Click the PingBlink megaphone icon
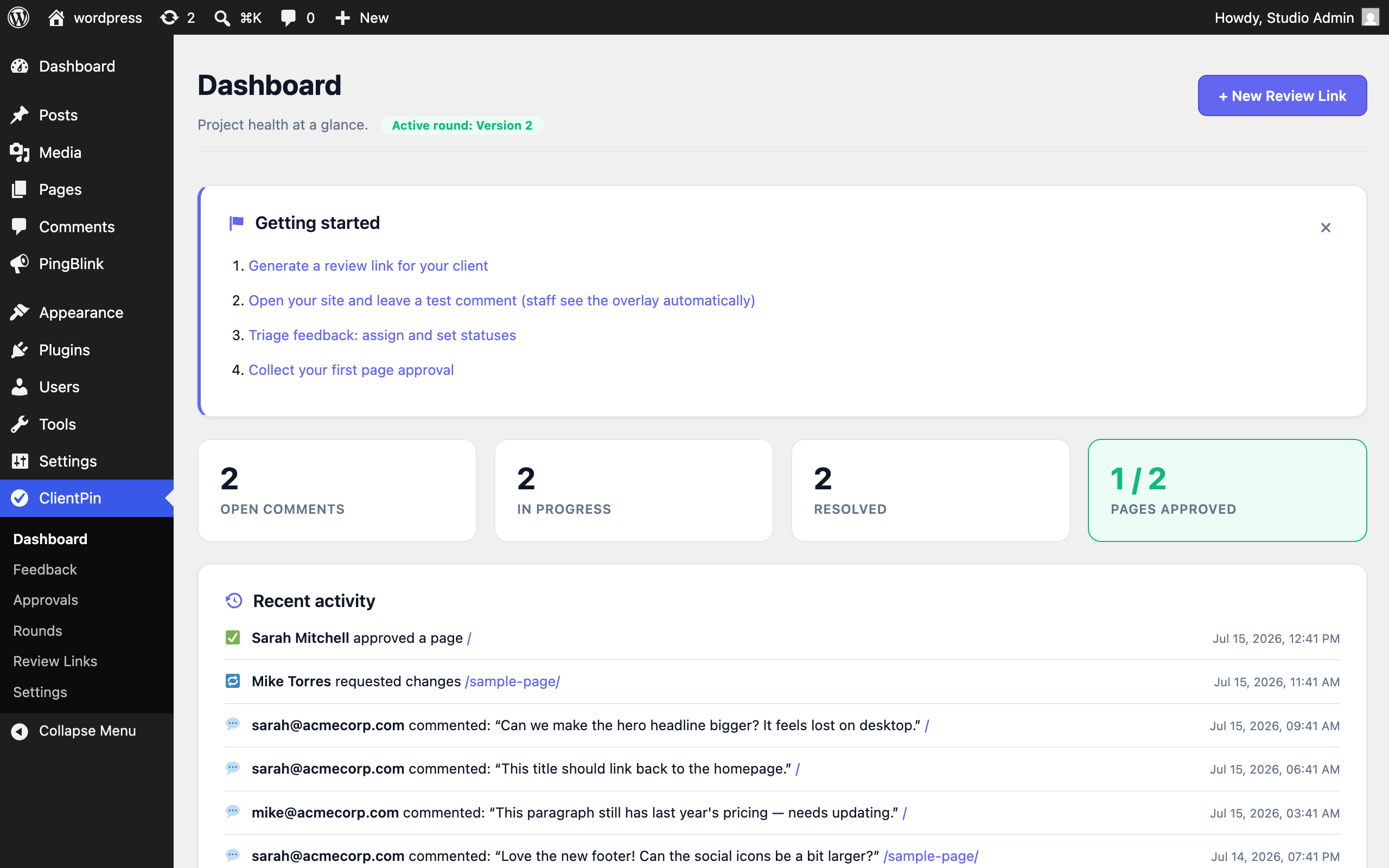 [20, 264]
